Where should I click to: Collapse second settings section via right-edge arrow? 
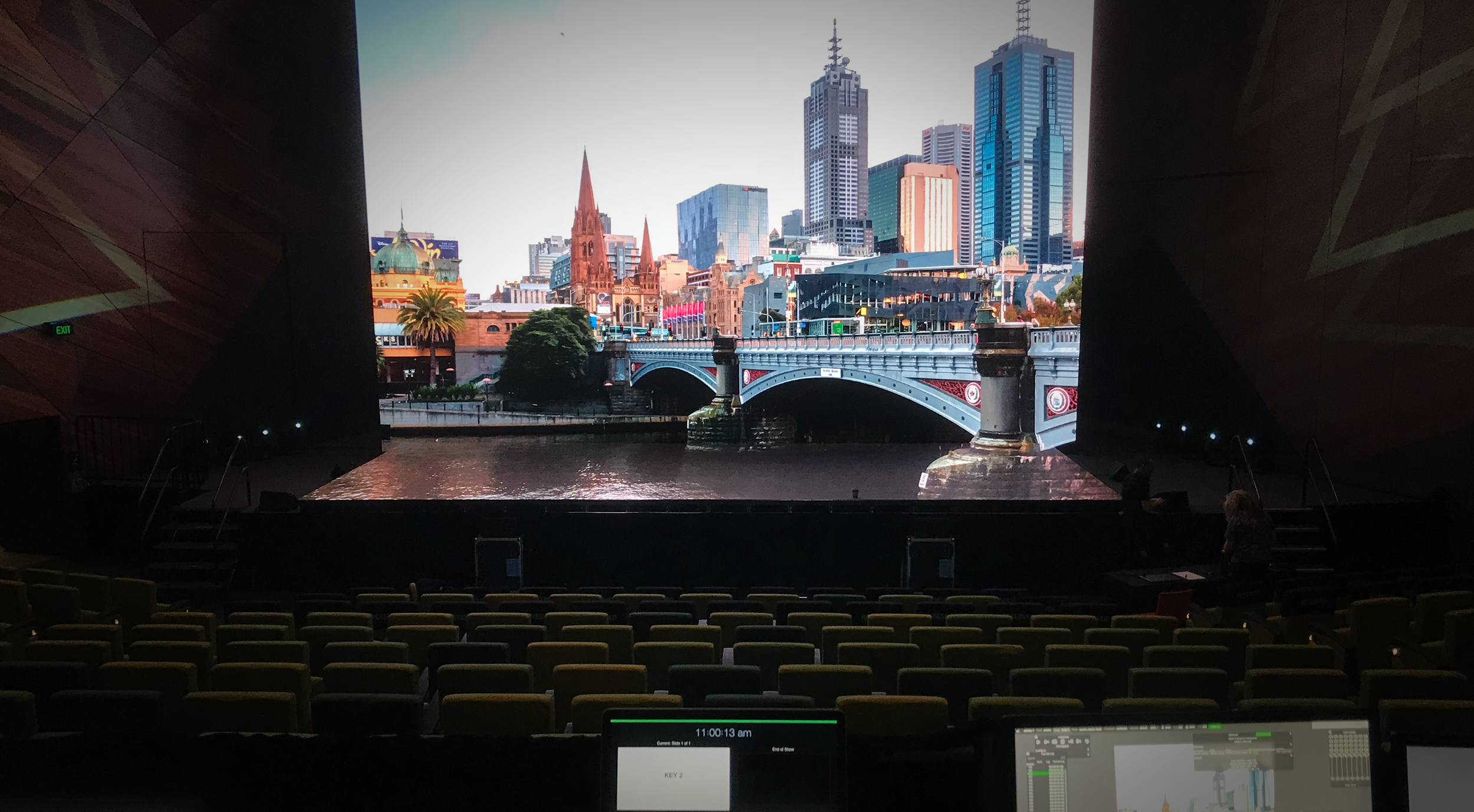(x=1291, y=744)
